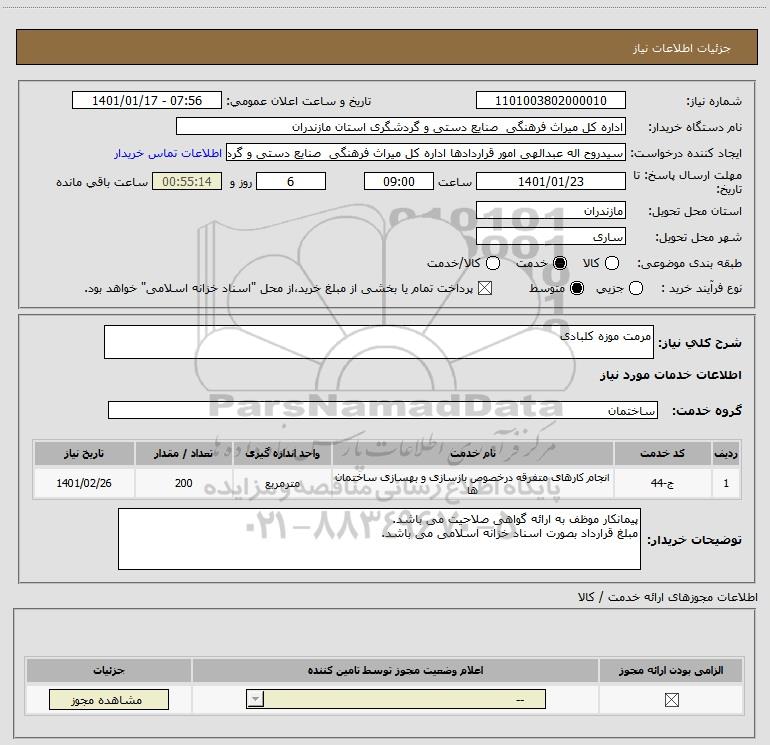
Task: Toggle the Islamic treasury payment checkbox
Action: (x=485, y=288)
